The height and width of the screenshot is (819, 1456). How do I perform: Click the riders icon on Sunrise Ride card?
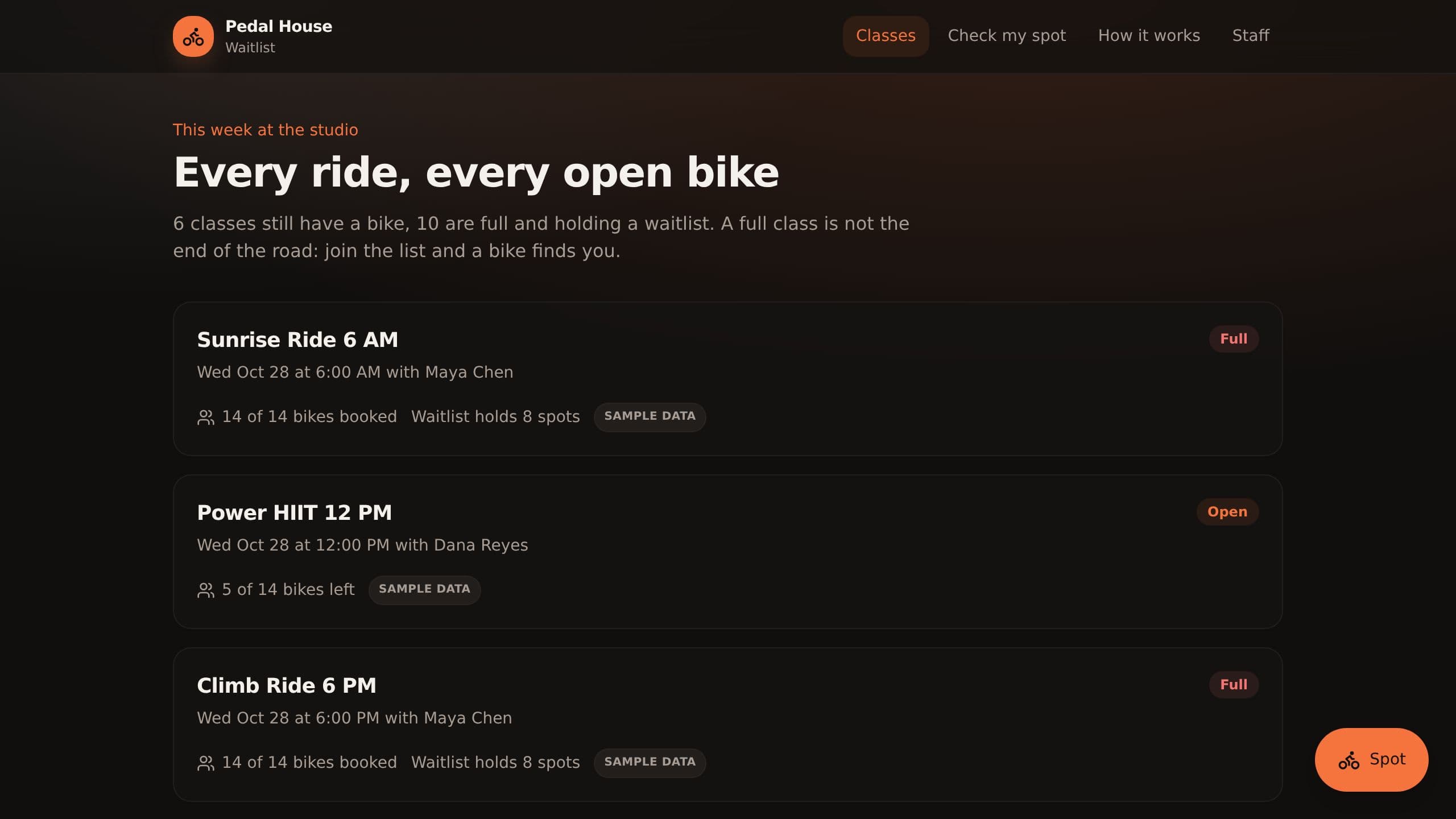point(206,417)
